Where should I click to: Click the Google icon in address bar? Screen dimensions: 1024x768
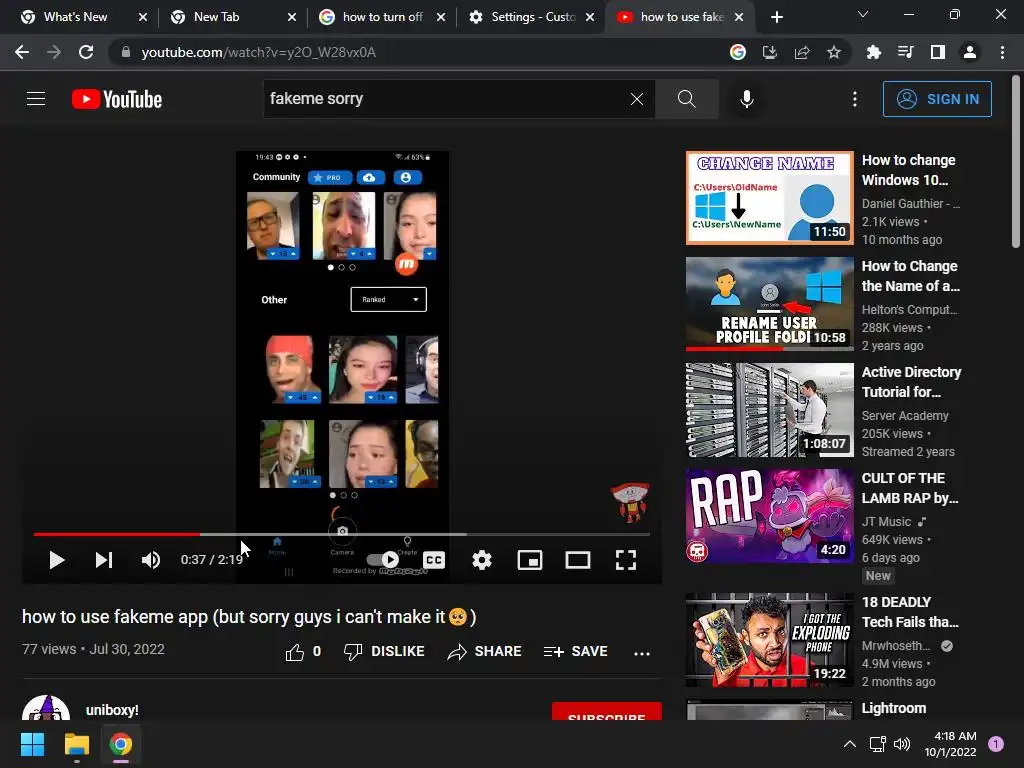pos(738,52)
